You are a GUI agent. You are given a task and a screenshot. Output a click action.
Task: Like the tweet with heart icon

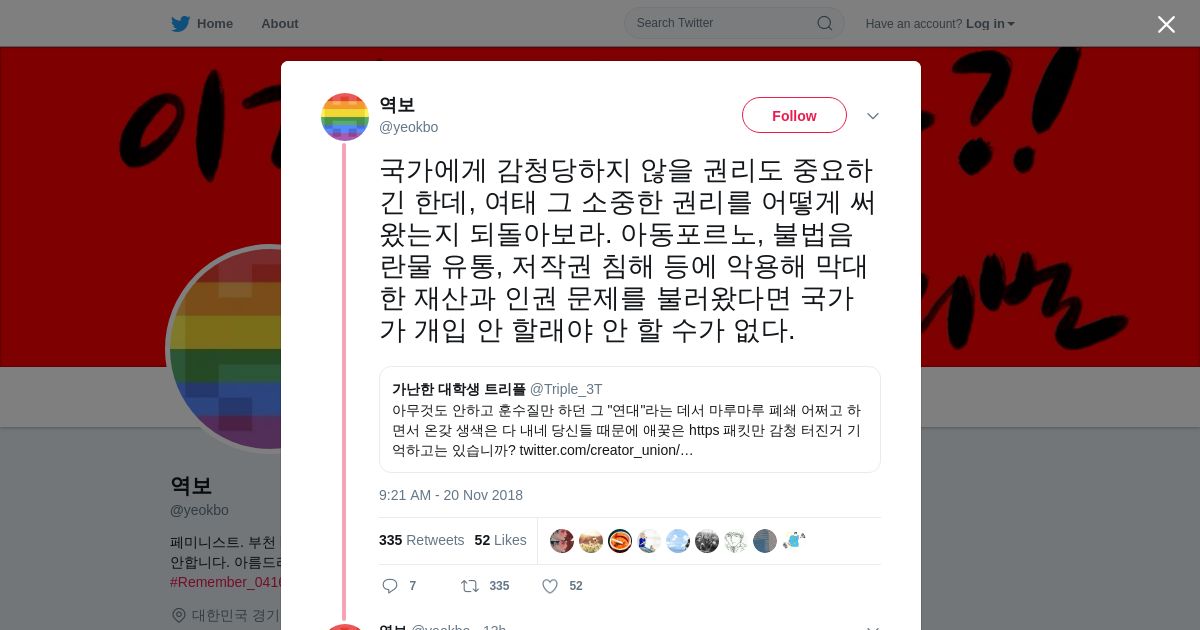(x=549, y=586)
